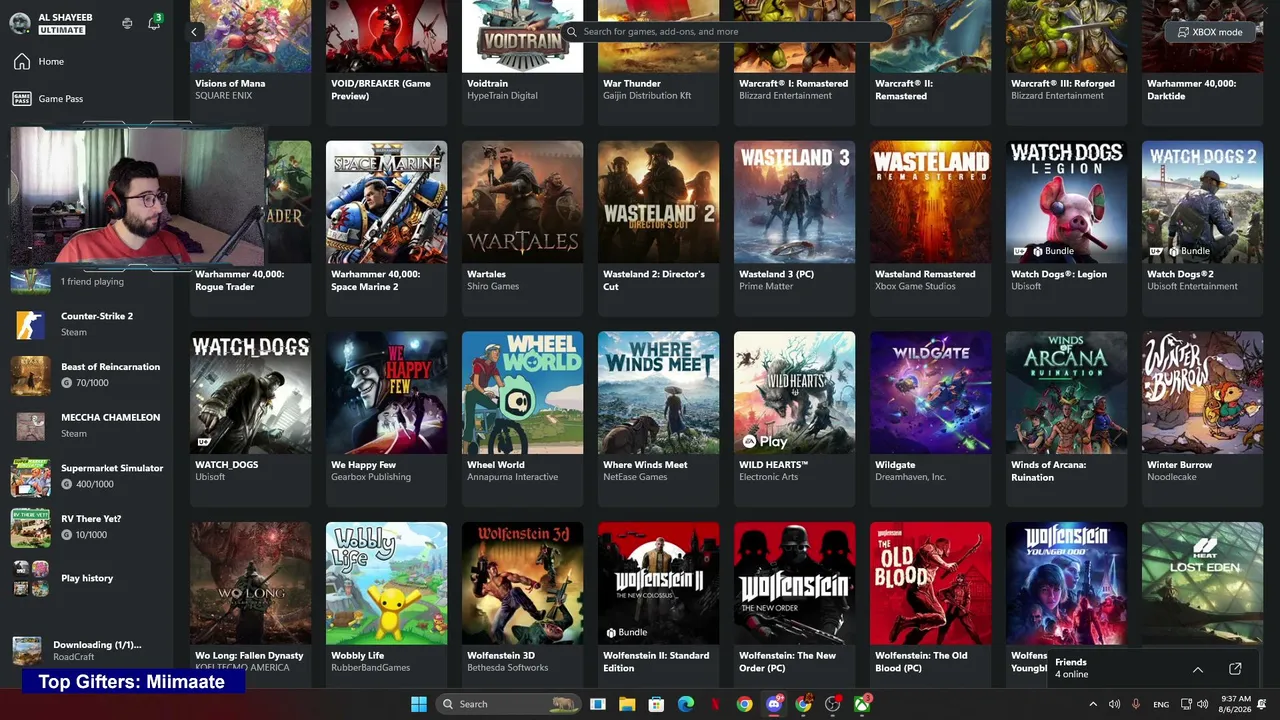Open the Wartales game cover

522,202
